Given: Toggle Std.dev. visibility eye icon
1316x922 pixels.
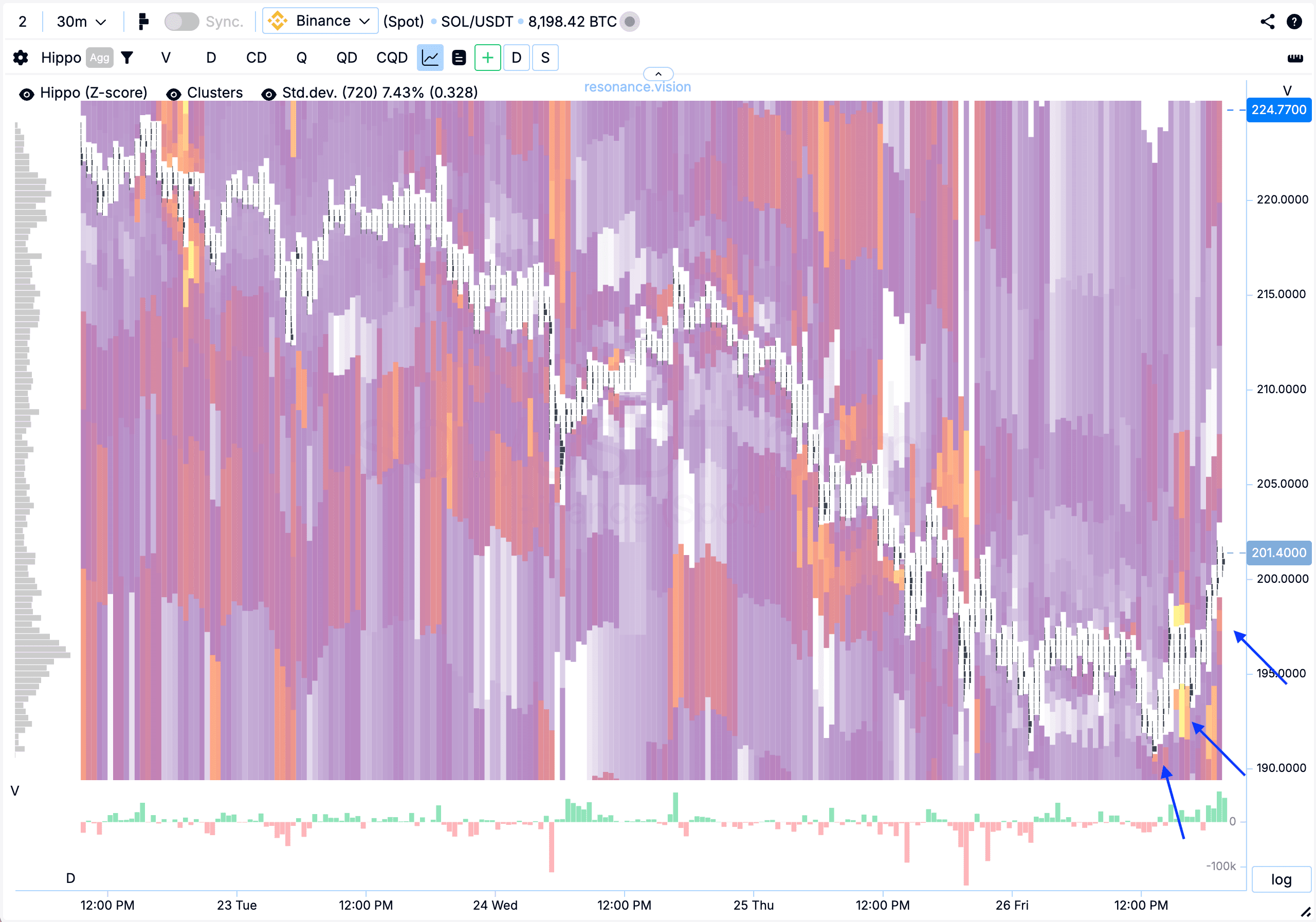Looking at the screenshot, I should pos(268,94).
